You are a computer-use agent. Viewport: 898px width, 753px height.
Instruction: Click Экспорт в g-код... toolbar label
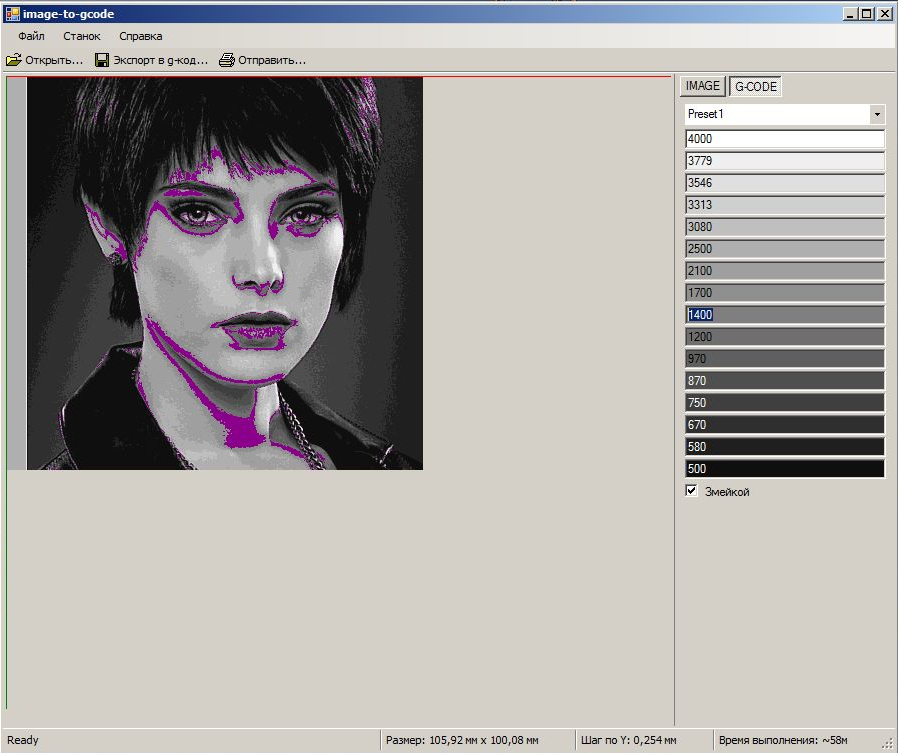pos(160,60)
